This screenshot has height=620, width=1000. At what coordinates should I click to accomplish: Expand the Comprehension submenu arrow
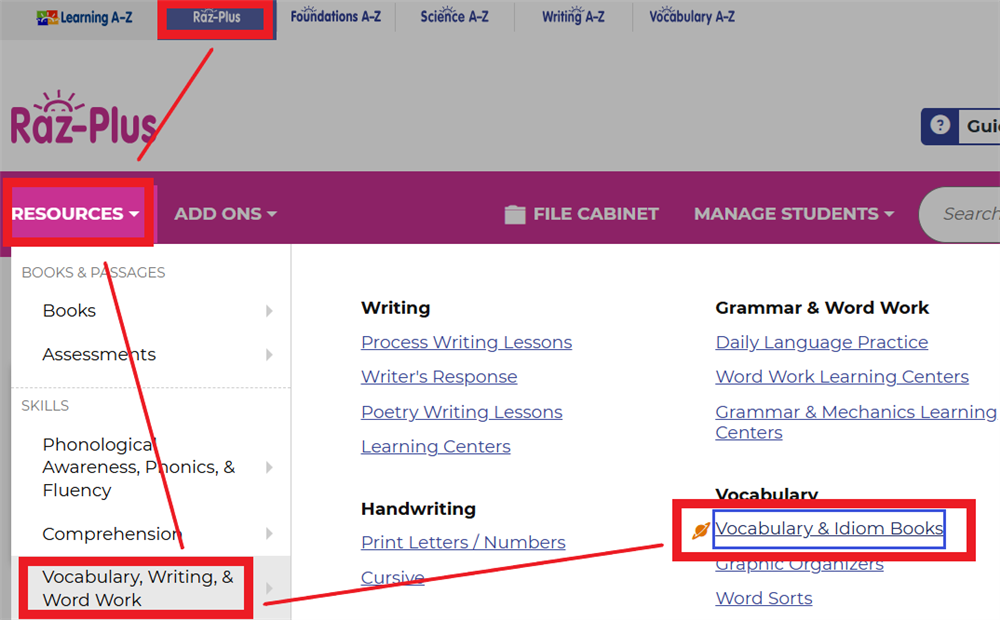click(269, 533)
